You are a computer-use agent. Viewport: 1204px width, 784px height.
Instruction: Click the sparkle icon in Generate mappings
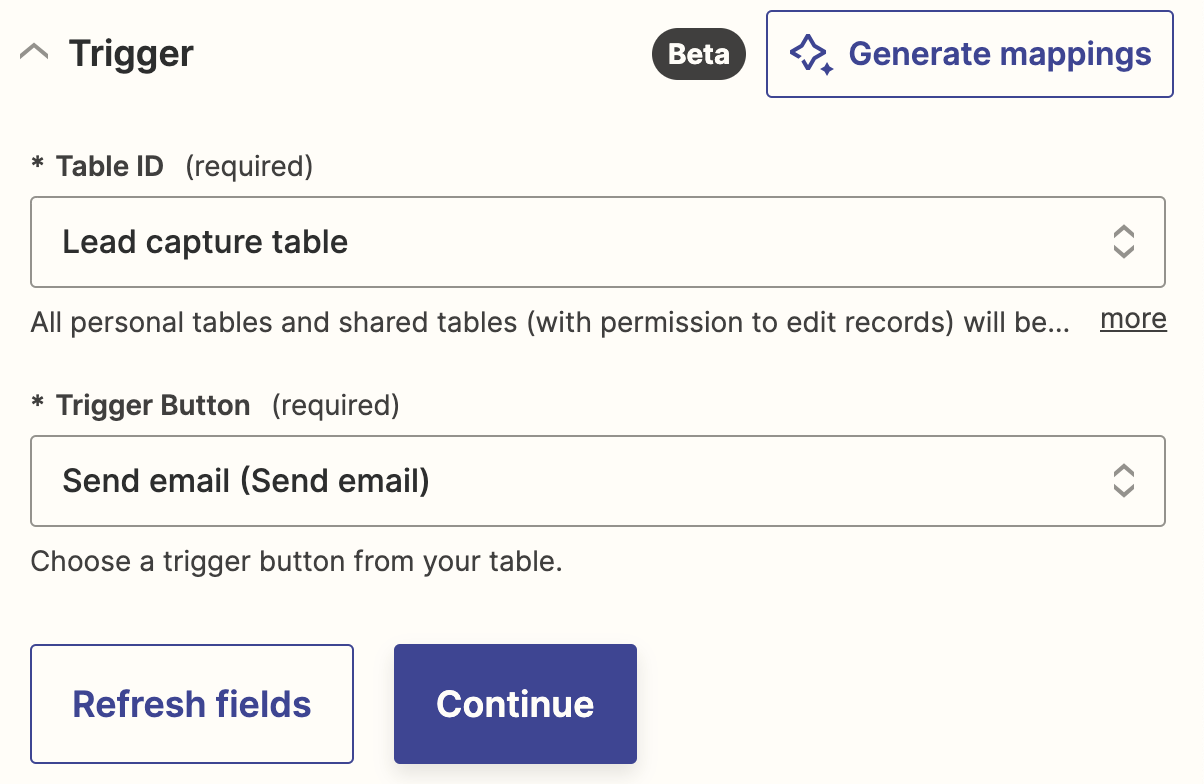click(x=810, y=54)
